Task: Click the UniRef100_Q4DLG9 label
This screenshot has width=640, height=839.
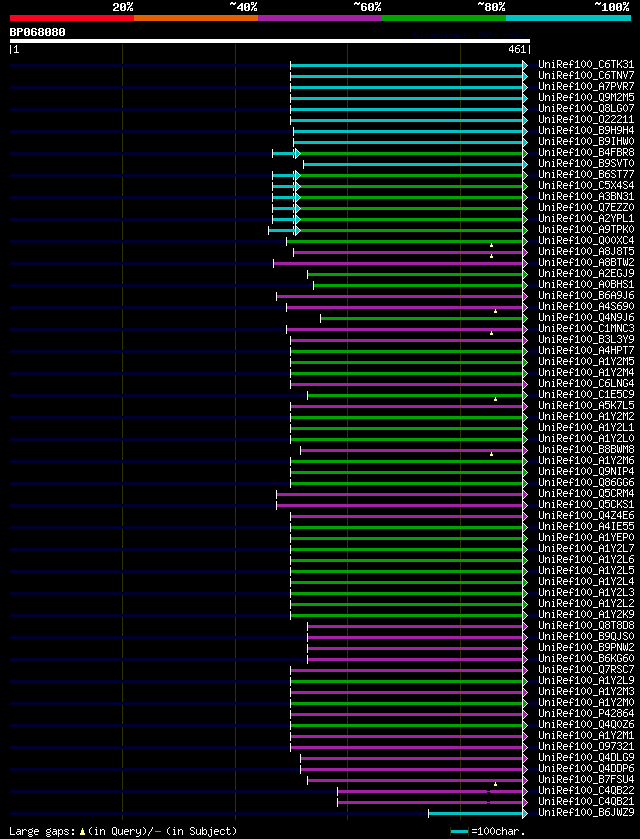Action: click(586, 758)
